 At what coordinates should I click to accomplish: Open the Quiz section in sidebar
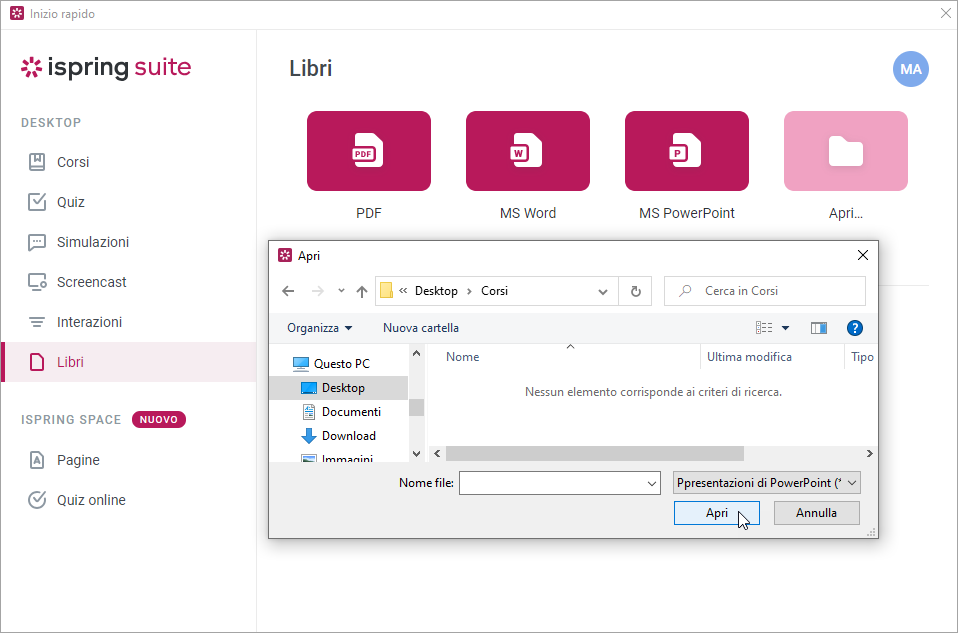point(71,202)
